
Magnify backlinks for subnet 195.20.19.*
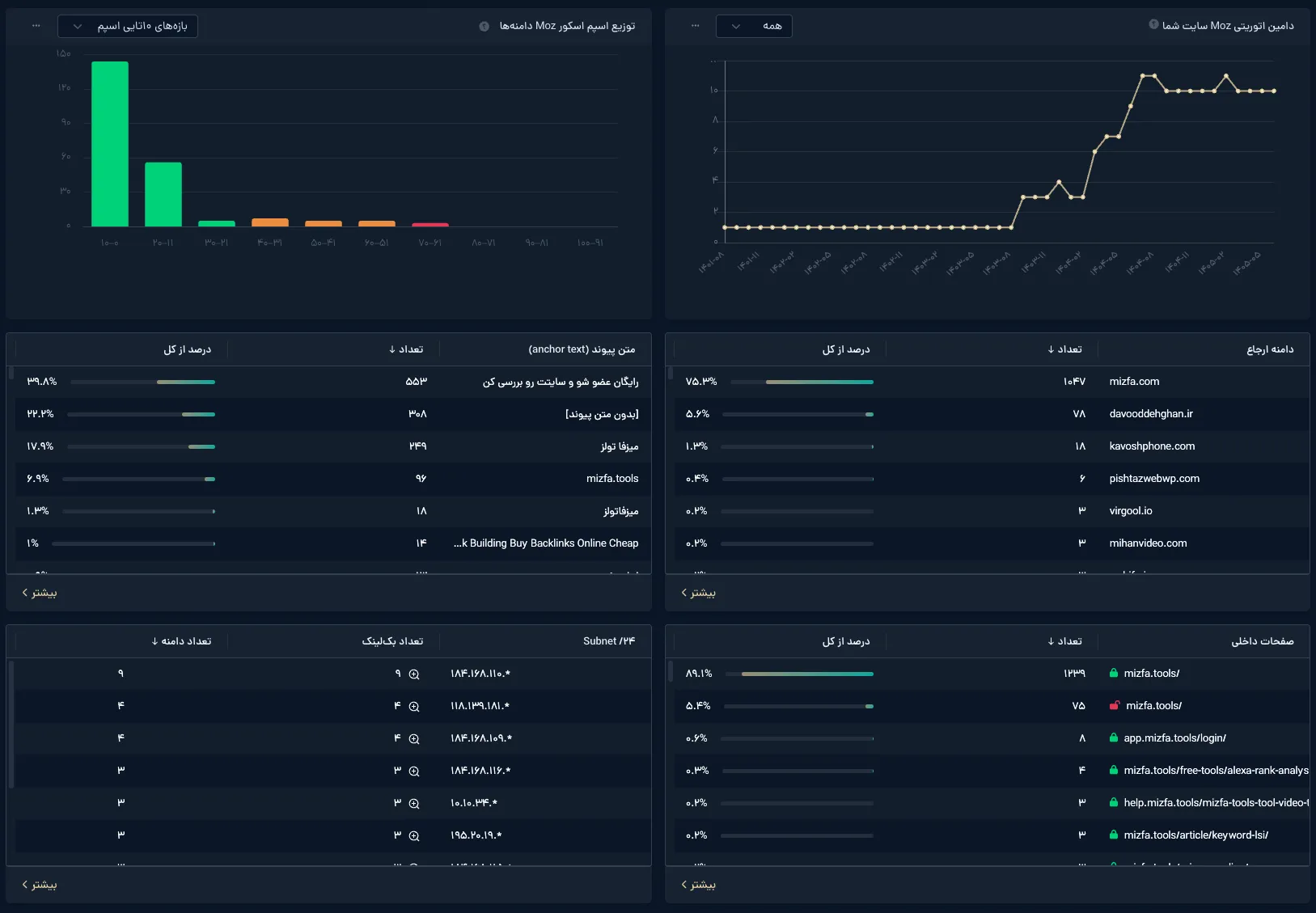[x=414, y=836]
